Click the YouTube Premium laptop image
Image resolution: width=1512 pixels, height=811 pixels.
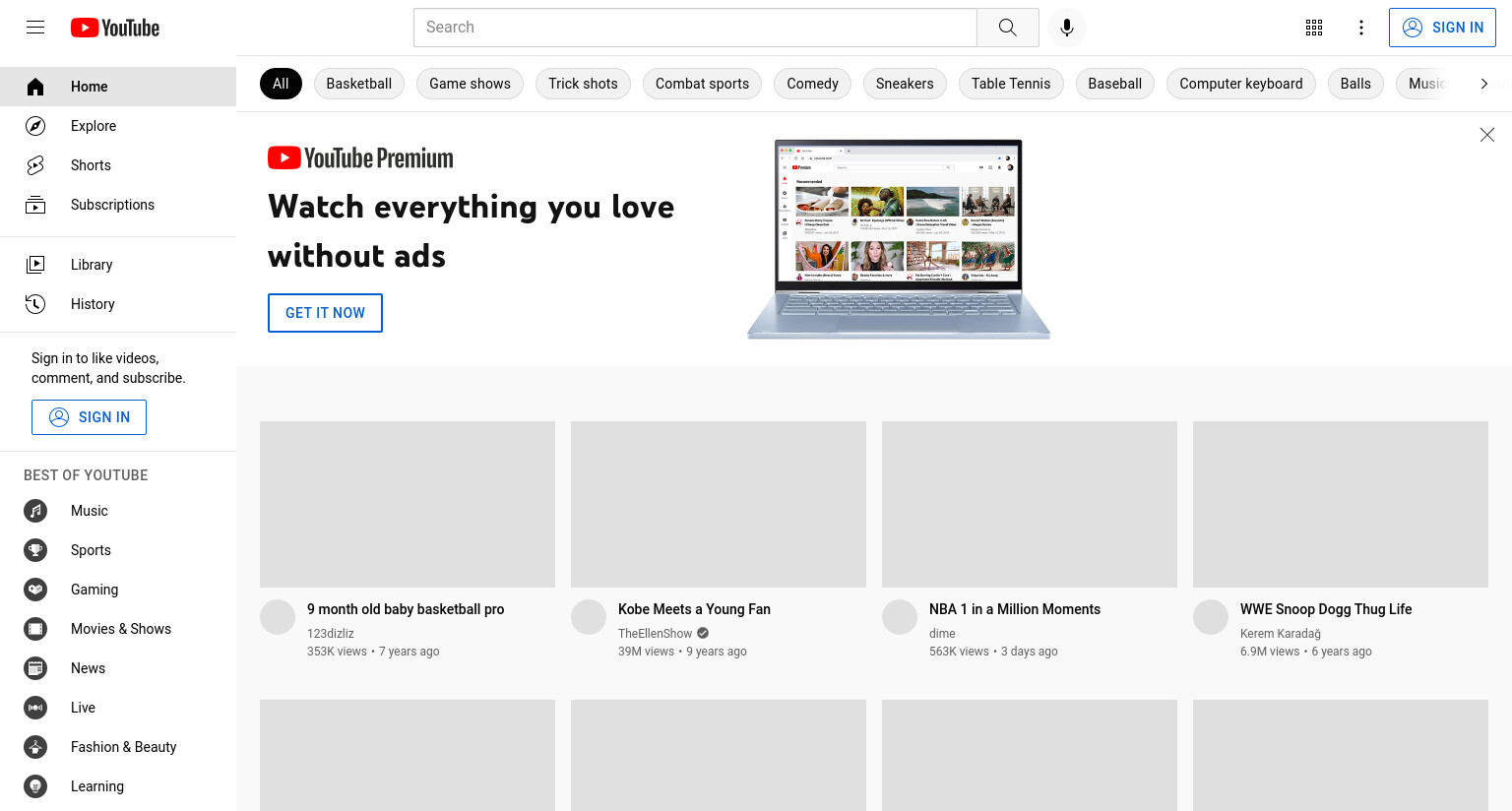(899, 239)
